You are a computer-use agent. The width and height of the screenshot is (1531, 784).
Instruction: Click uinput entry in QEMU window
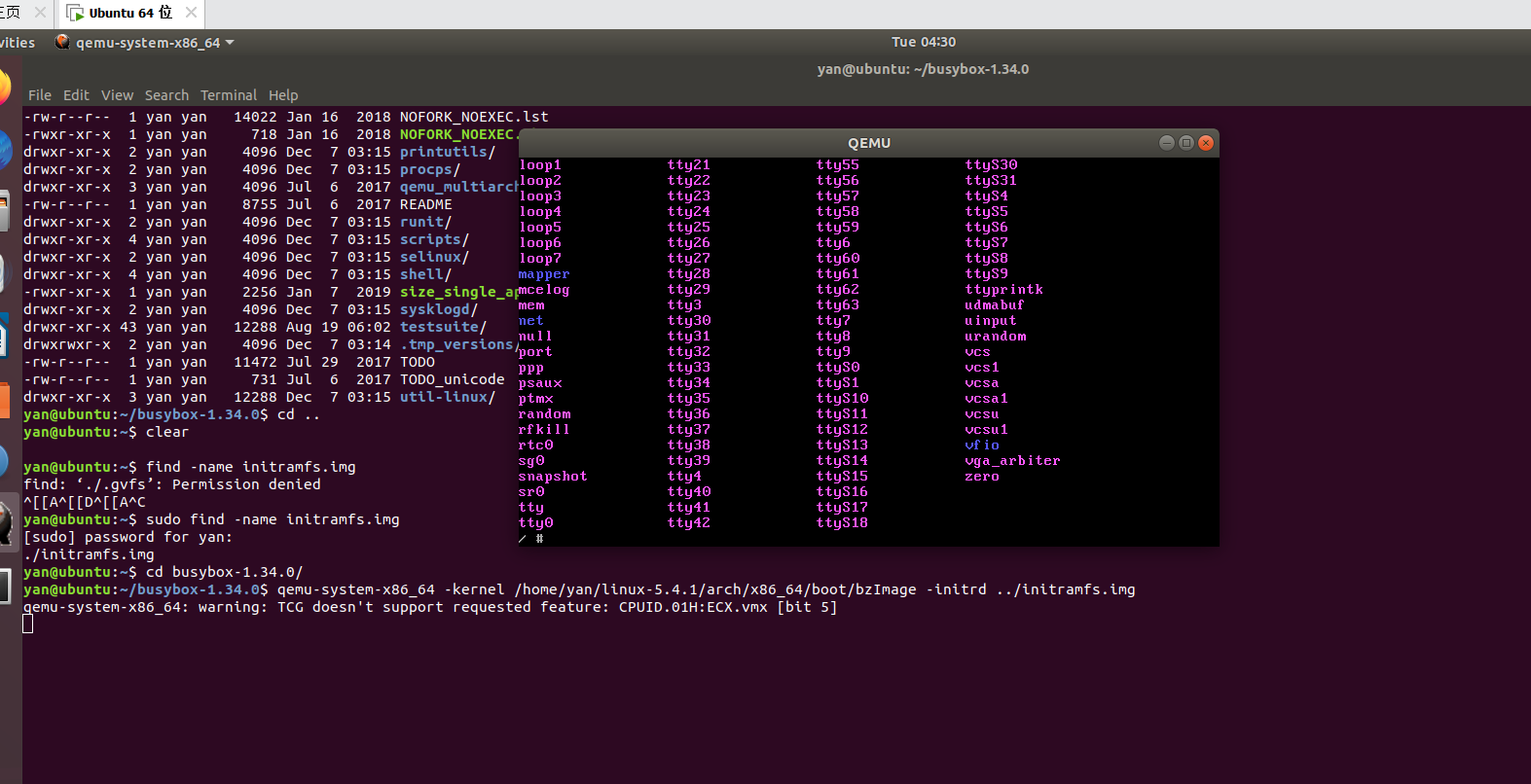click(991, 320)
